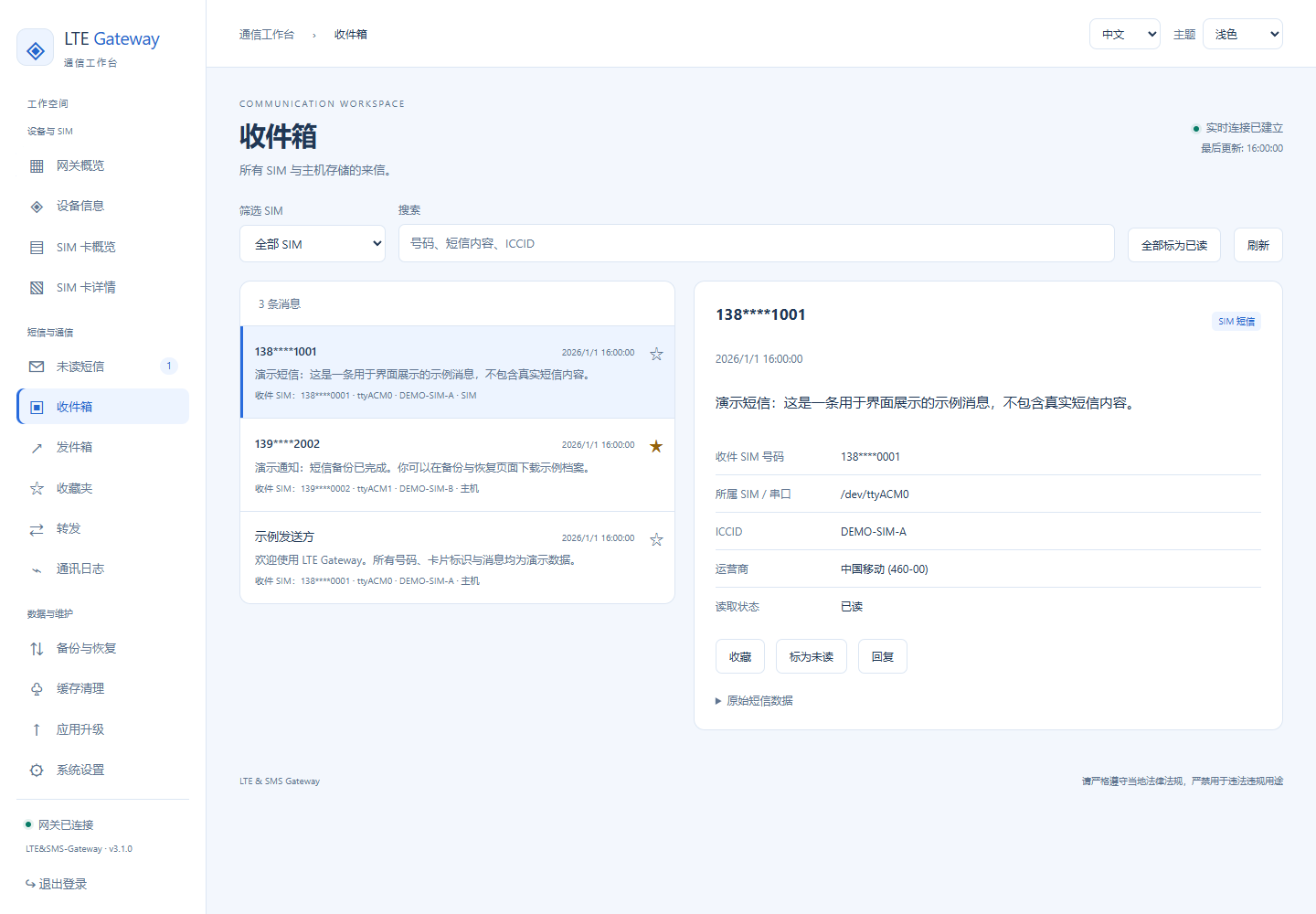Click the SIM 短信 tag badge
Image resolution: width=1316 pixels, height=914 pixels.
[1236, 321]
